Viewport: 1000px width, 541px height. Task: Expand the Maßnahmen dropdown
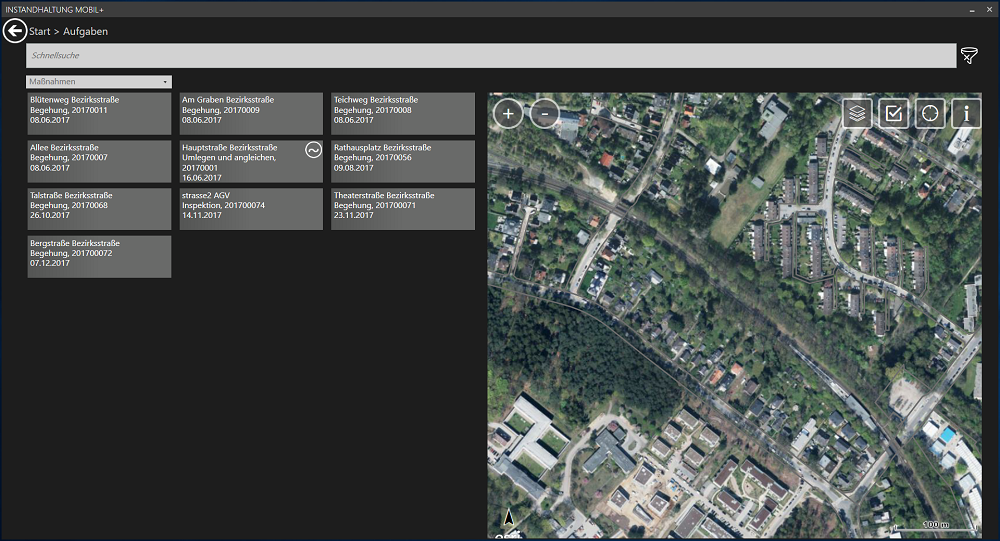pyautogui.click(x=99, y=82)
